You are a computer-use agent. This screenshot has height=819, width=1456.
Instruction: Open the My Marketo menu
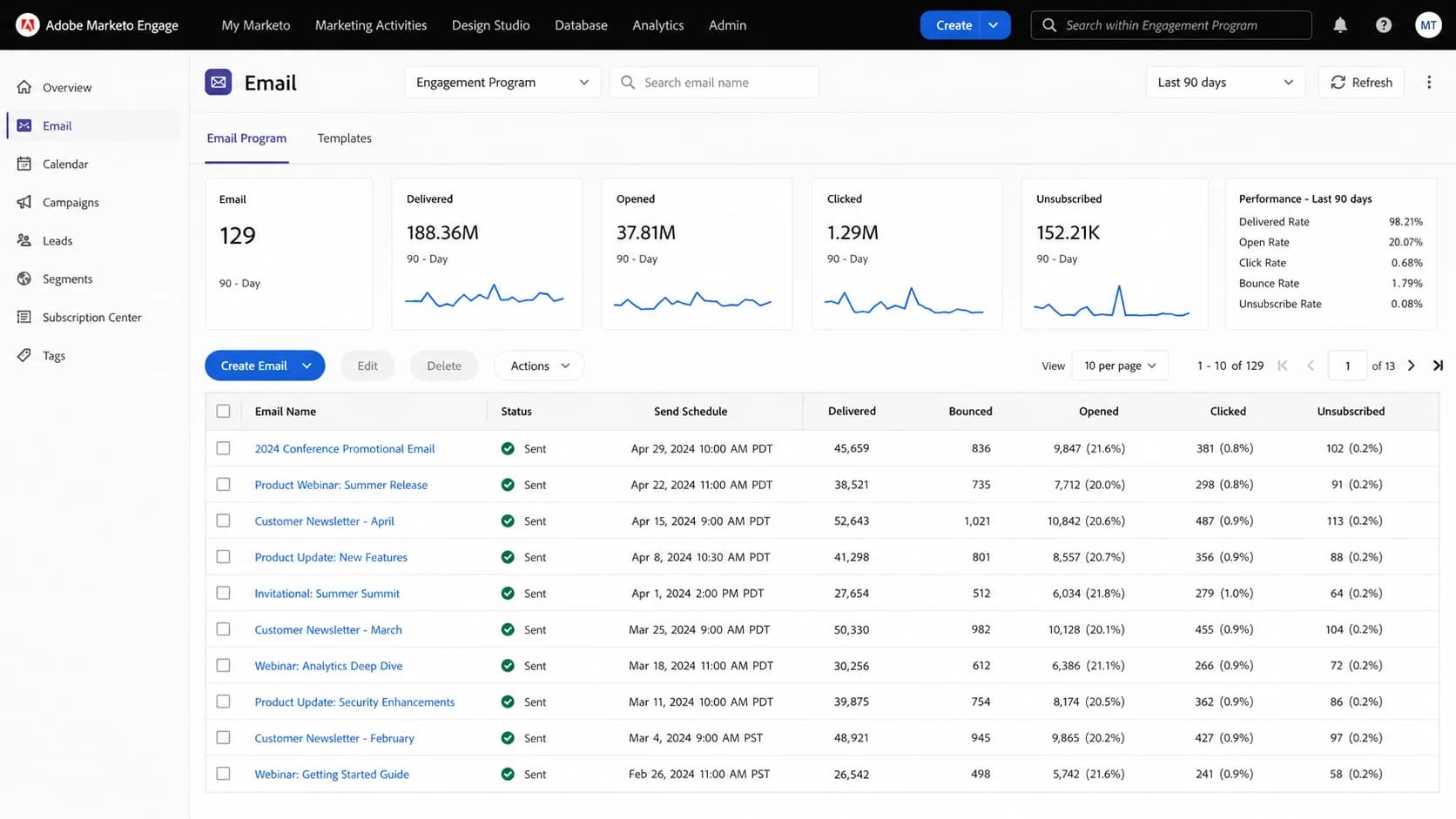[256, 25]
